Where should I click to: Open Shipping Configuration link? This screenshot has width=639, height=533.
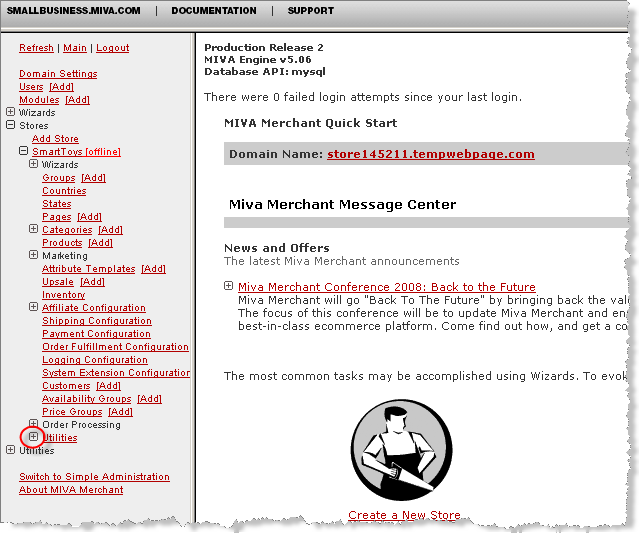[97, 321]
